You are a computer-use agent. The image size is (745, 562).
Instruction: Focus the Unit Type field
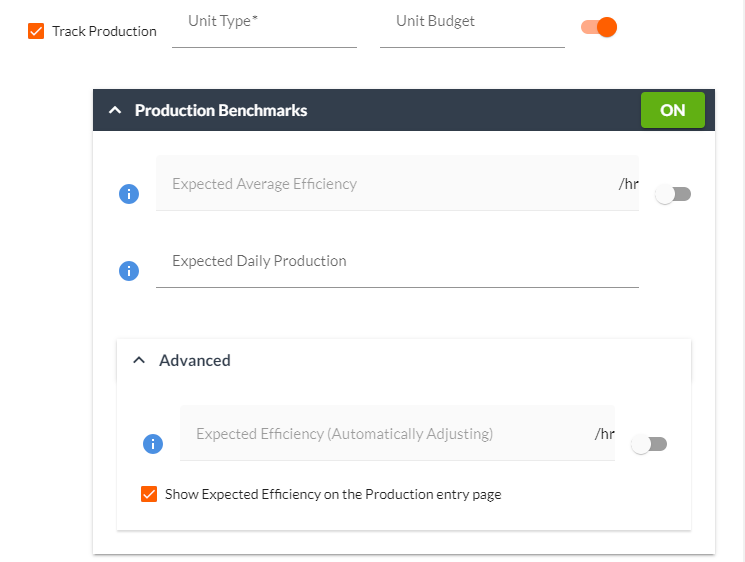pos(264,28)
